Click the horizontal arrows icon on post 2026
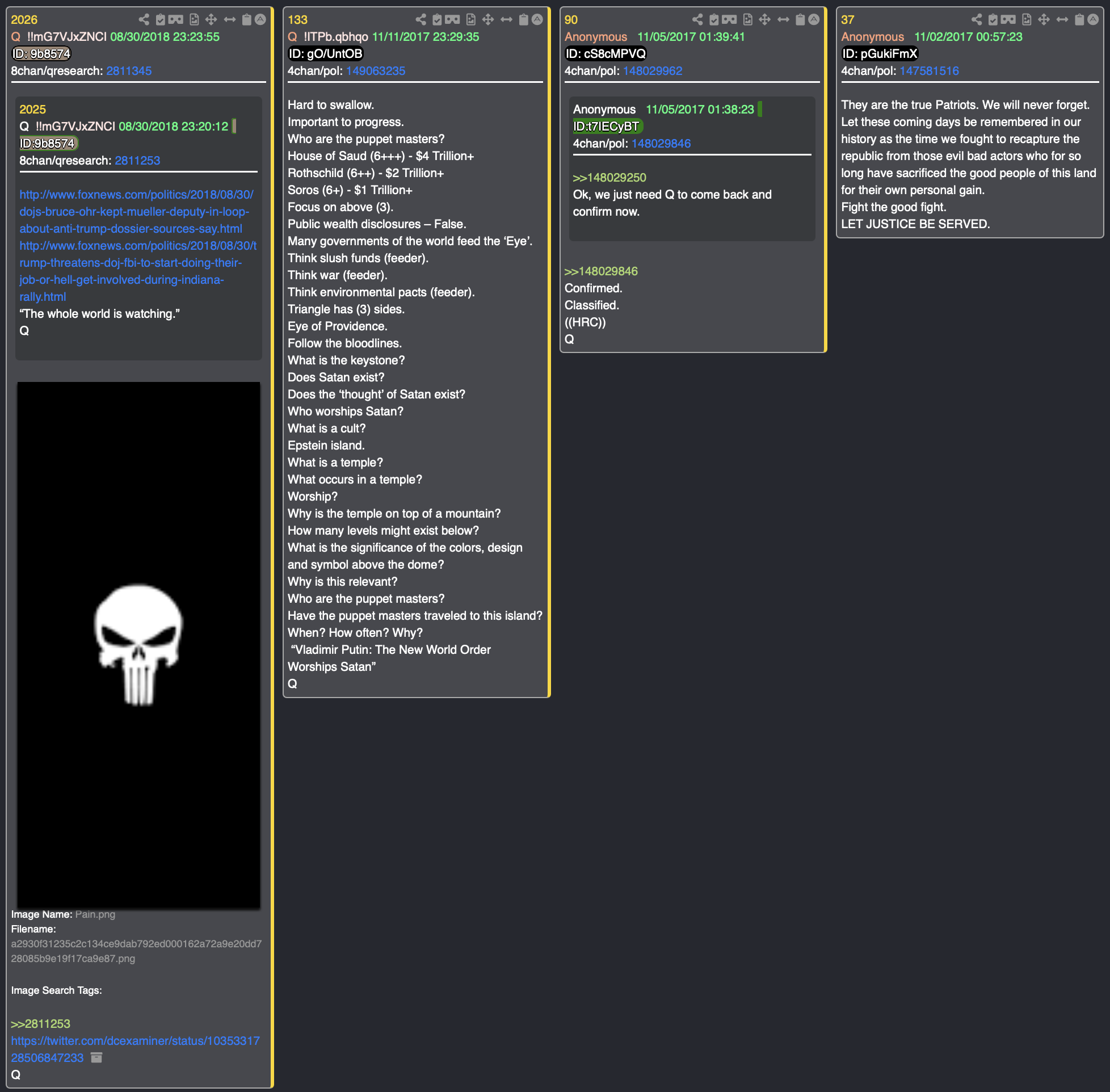 (230, 19)
